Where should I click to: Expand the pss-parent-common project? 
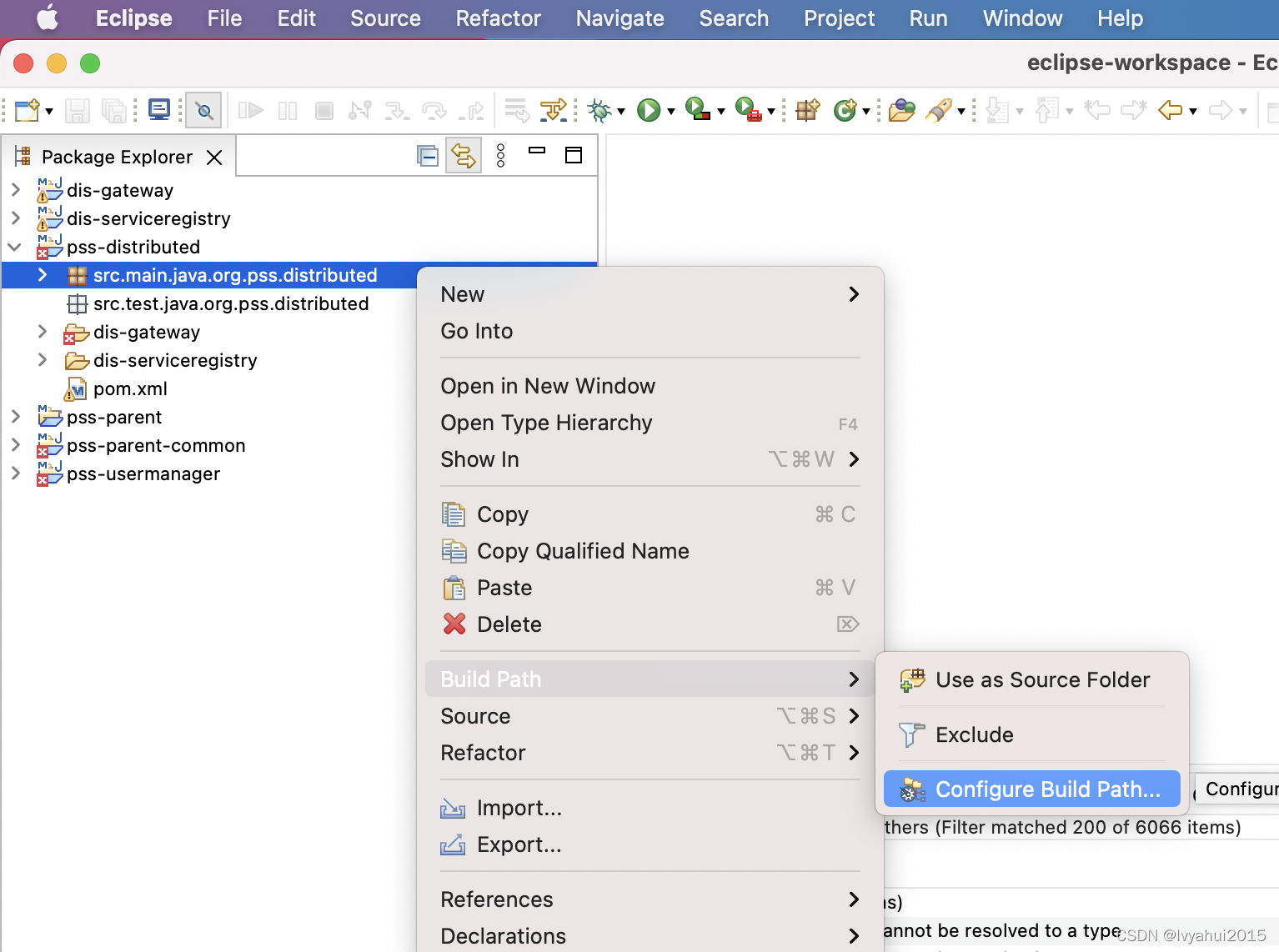[x=15, y=445]
